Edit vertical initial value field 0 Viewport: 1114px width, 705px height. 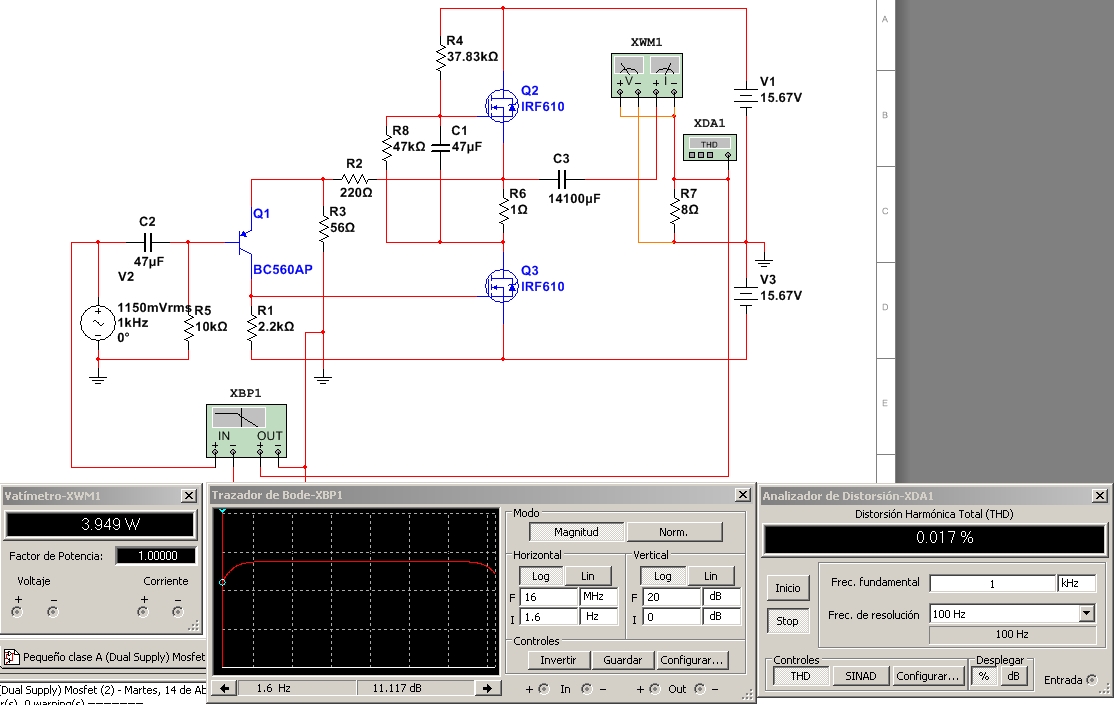(x=672, y=617)
